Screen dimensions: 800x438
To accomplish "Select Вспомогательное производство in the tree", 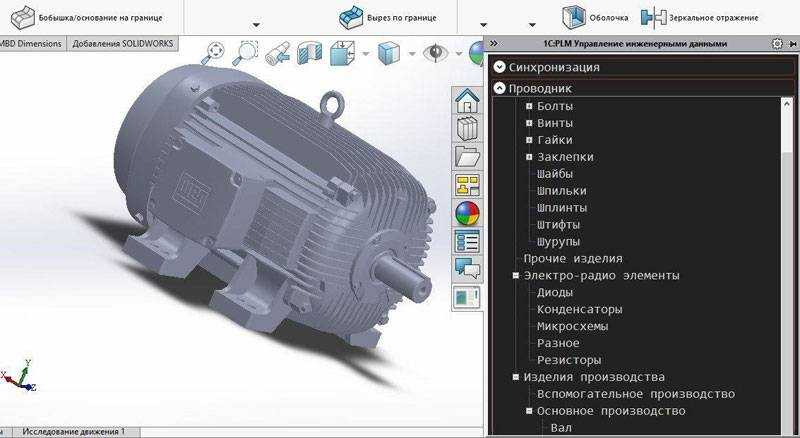I will (x=636, y=394).
